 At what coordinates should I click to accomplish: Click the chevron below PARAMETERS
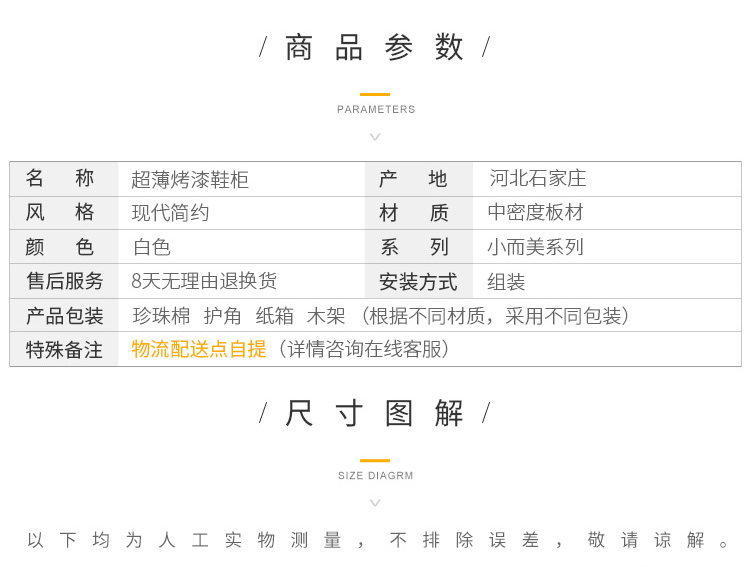375,136
